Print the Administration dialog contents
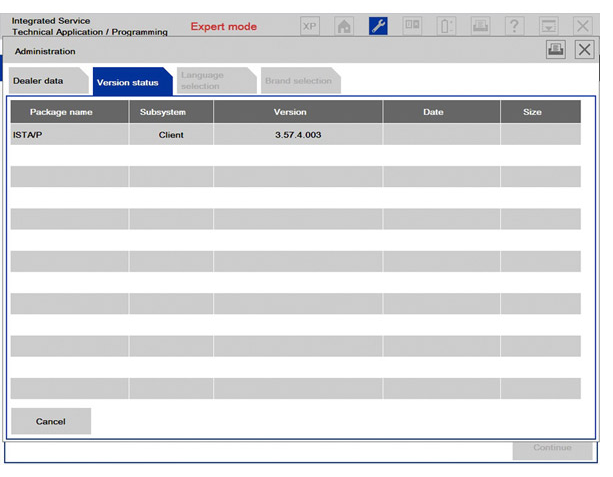613x477 pixels. (555, 50)
